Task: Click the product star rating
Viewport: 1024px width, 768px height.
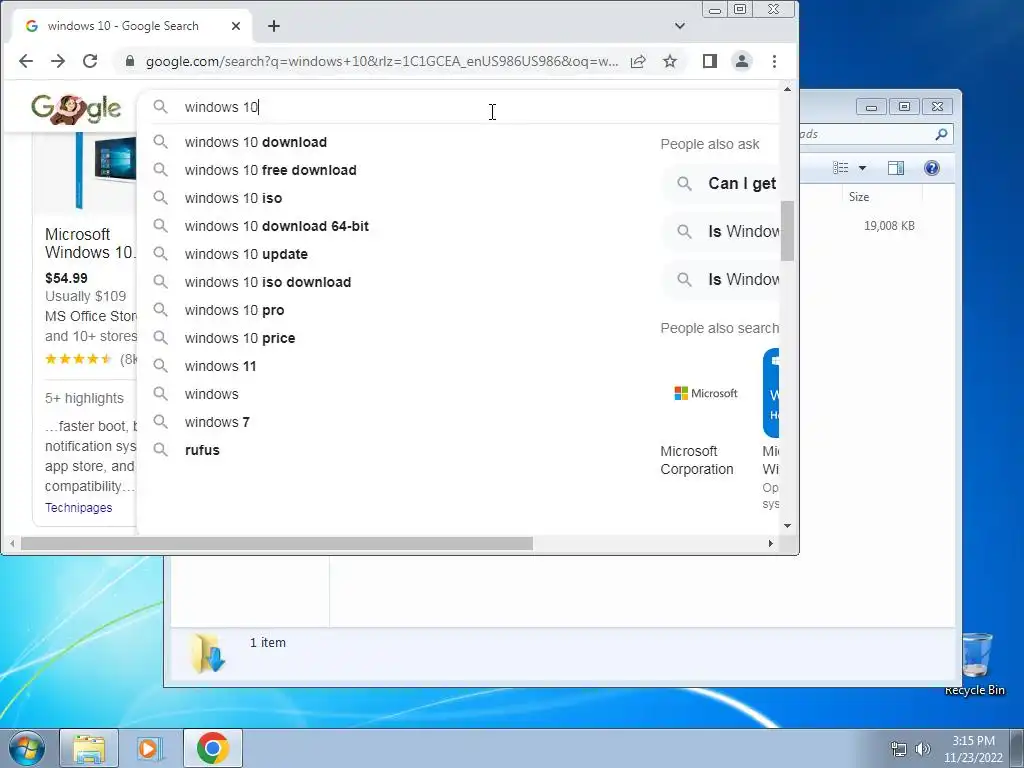Action: (x=78, y=359)
